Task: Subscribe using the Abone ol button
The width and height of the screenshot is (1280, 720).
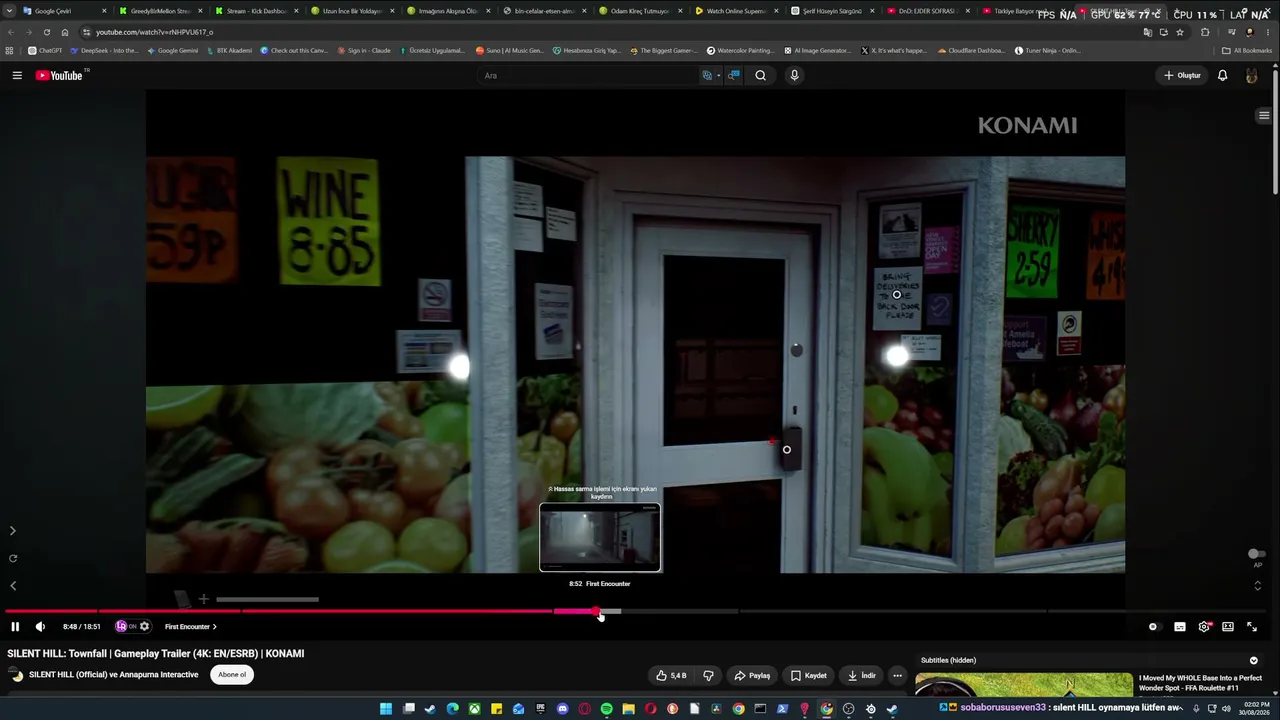Action: pyautogui.click(x=232, y=675)
